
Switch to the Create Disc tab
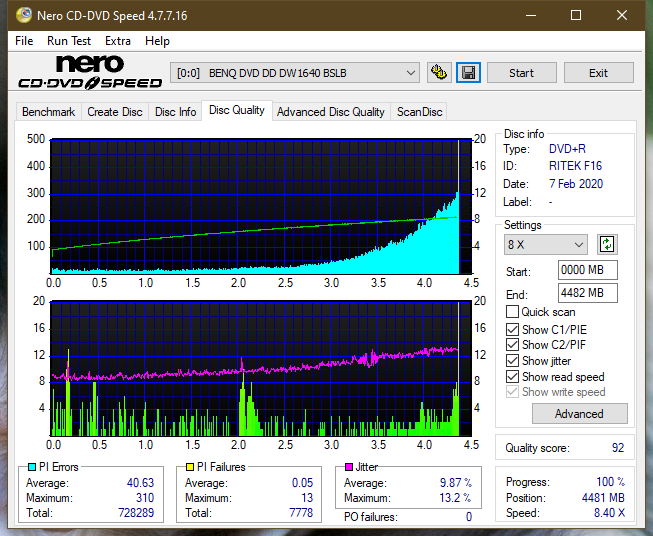[x=115, y=112]
